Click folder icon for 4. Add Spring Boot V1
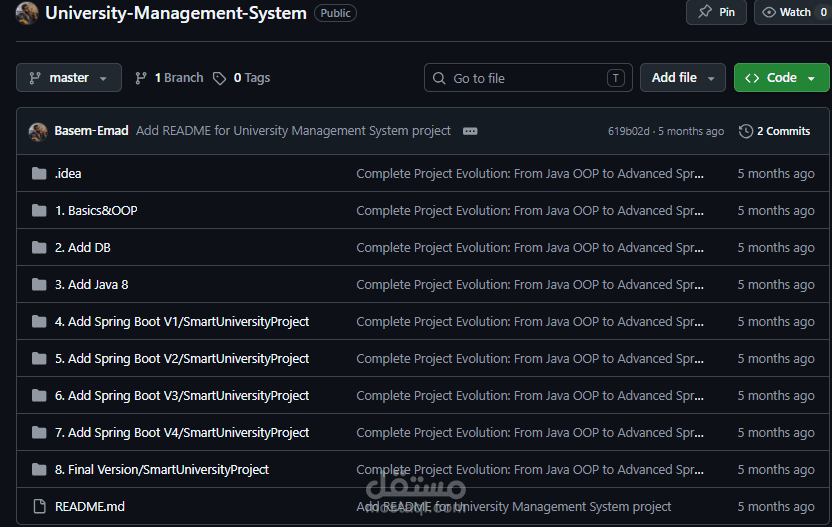Image resolution: width=832 pixels, height=527 pixels. click(39, 322)
